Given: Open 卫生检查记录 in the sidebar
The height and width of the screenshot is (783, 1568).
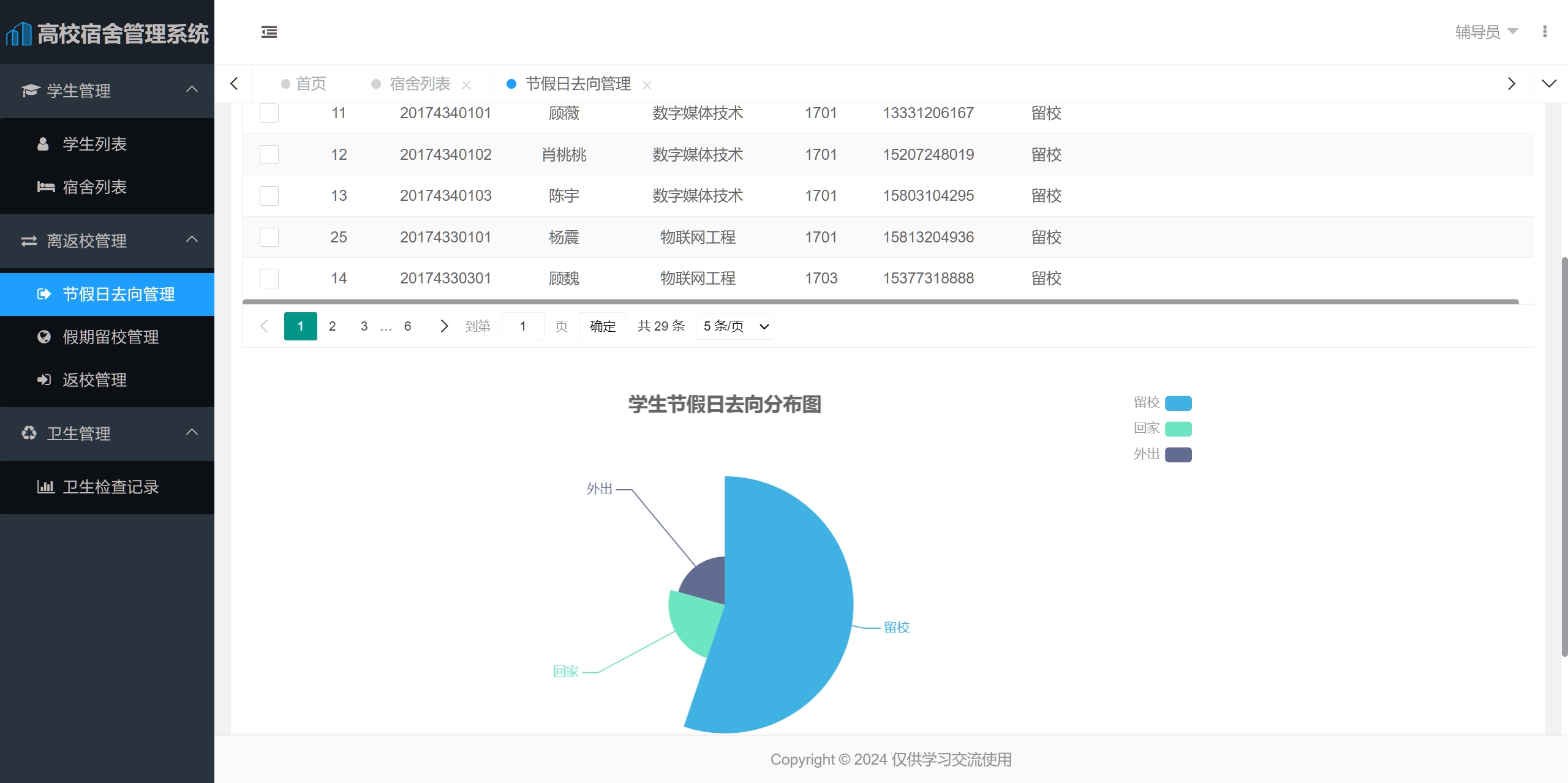Looking at the screenshot, I should (107, 487).
